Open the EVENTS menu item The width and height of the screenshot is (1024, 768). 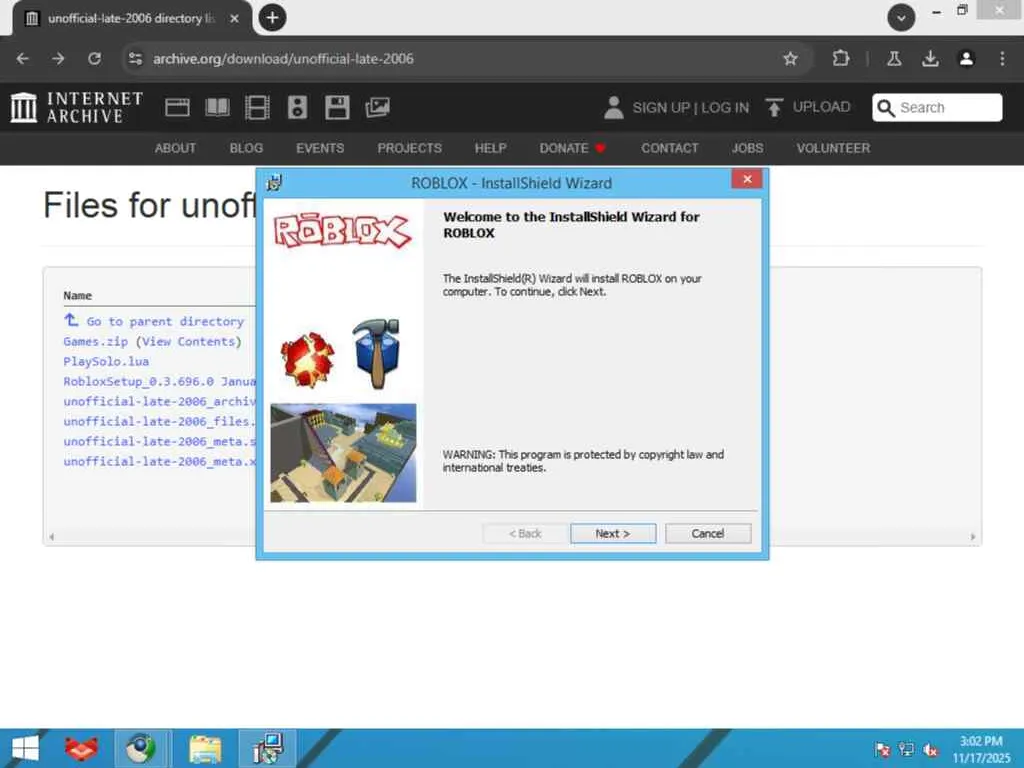[x=320, y=148]
